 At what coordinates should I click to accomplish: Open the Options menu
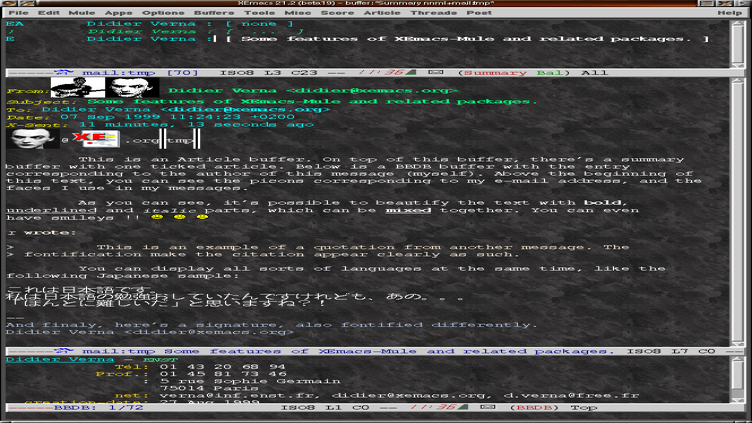click(x=163, y=13)
